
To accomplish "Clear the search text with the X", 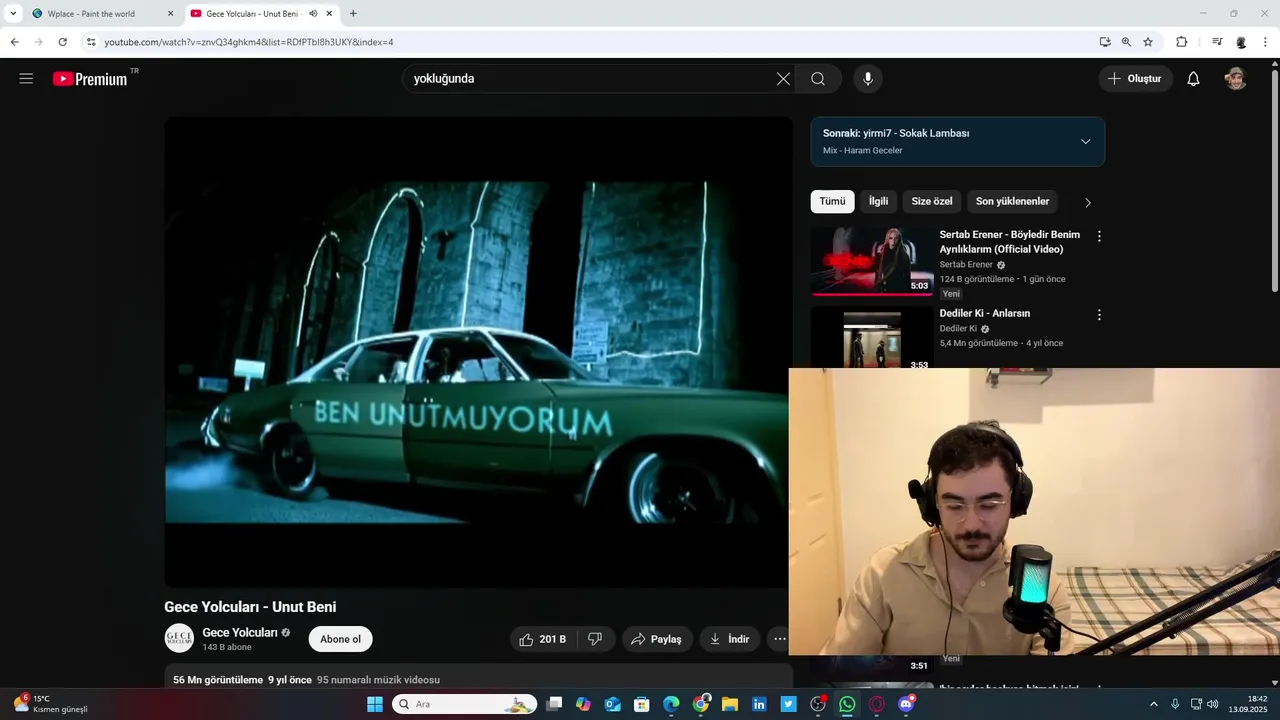I will [x=783, y=79].
